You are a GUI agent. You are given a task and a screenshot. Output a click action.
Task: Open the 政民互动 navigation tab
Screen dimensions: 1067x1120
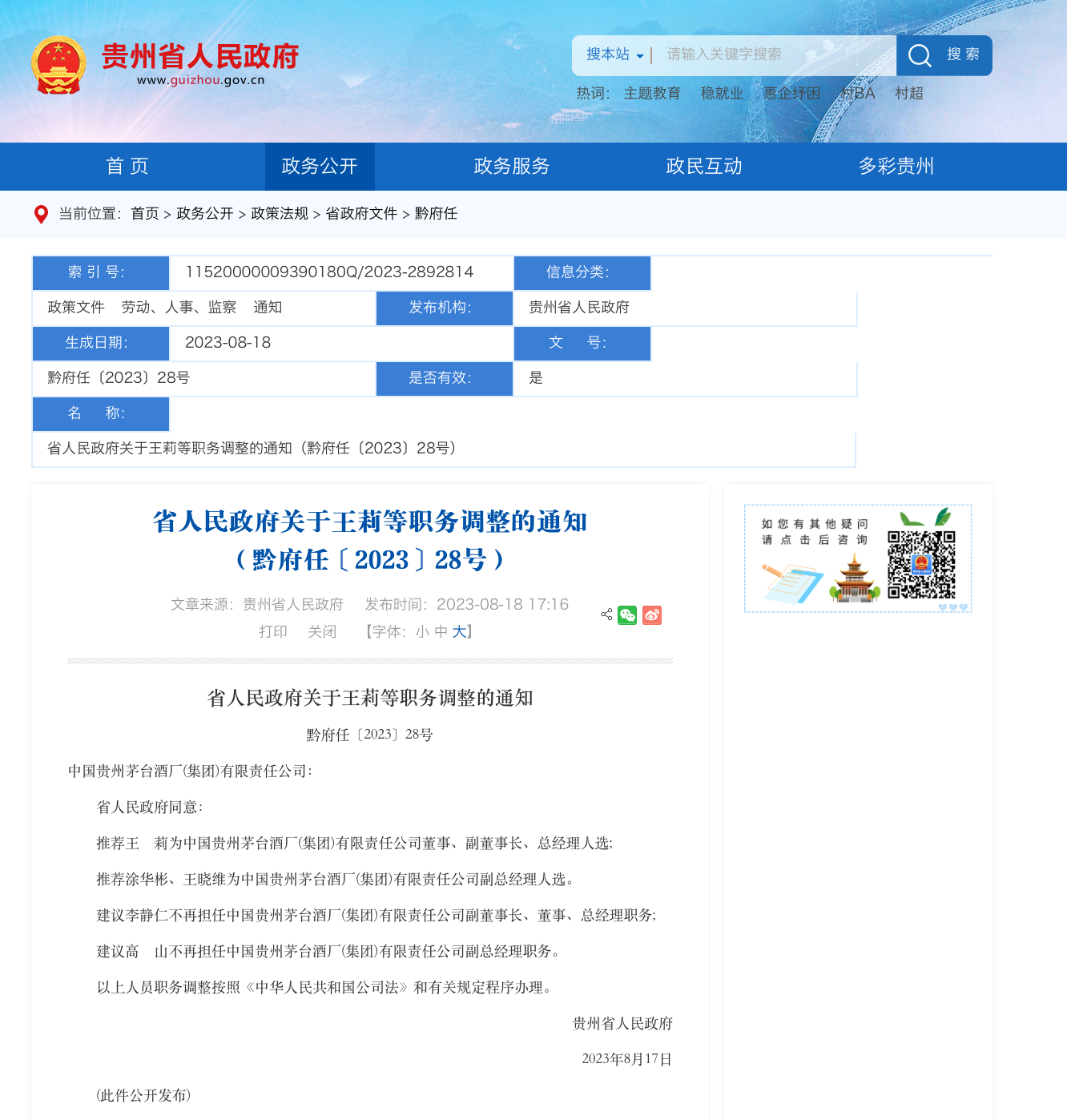pos(704,167)
